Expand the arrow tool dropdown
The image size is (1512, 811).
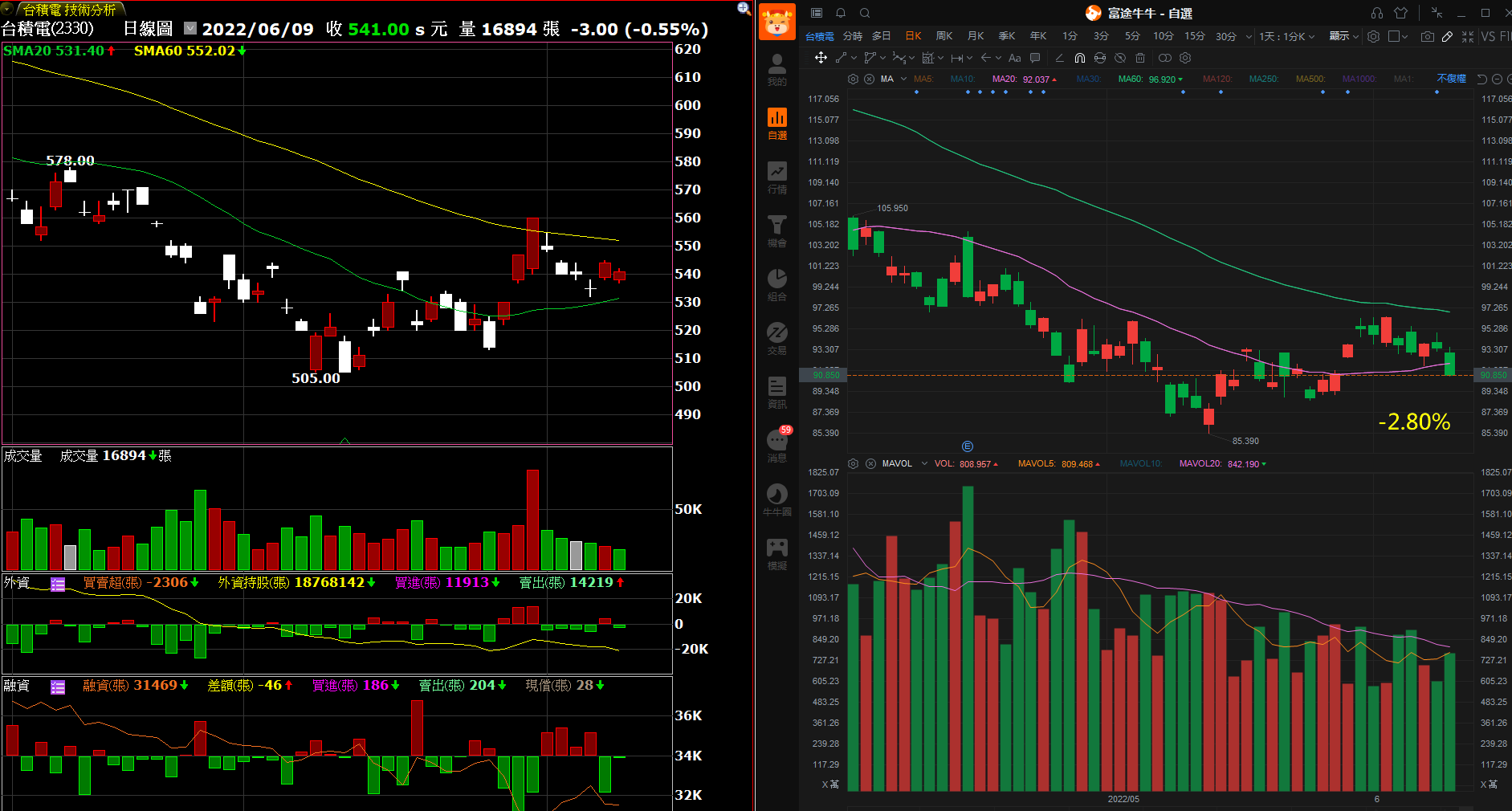coord(998,58)
